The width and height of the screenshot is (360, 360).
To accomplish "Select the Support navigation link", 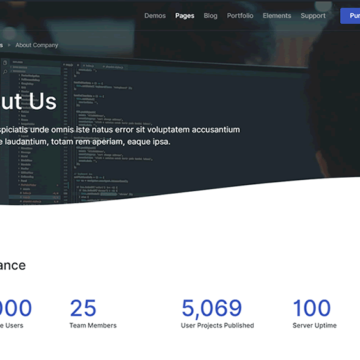I will click(x=313, y=16).
